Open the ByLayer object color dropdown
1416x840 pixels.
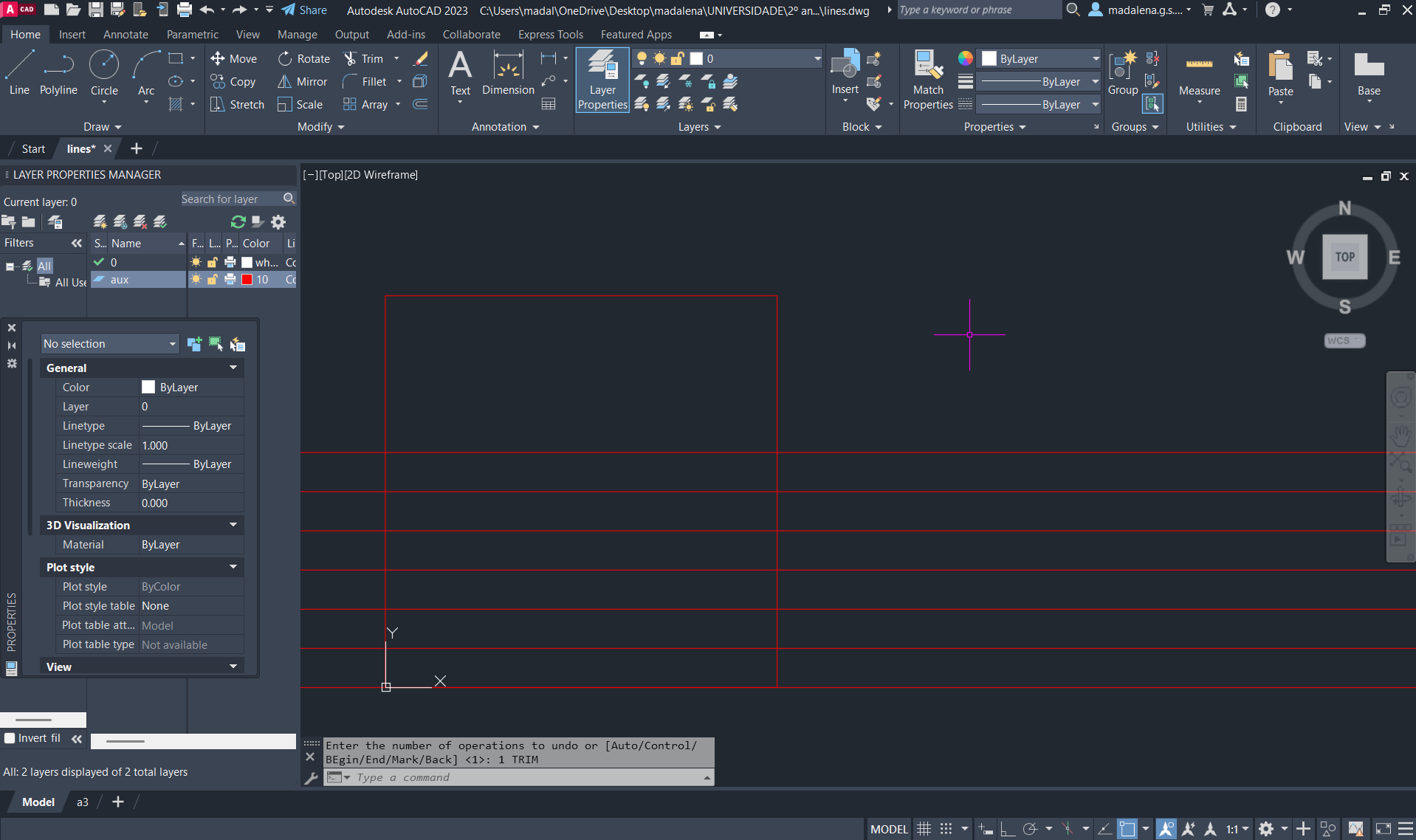pyautogui.click(x=1039, y=59)
